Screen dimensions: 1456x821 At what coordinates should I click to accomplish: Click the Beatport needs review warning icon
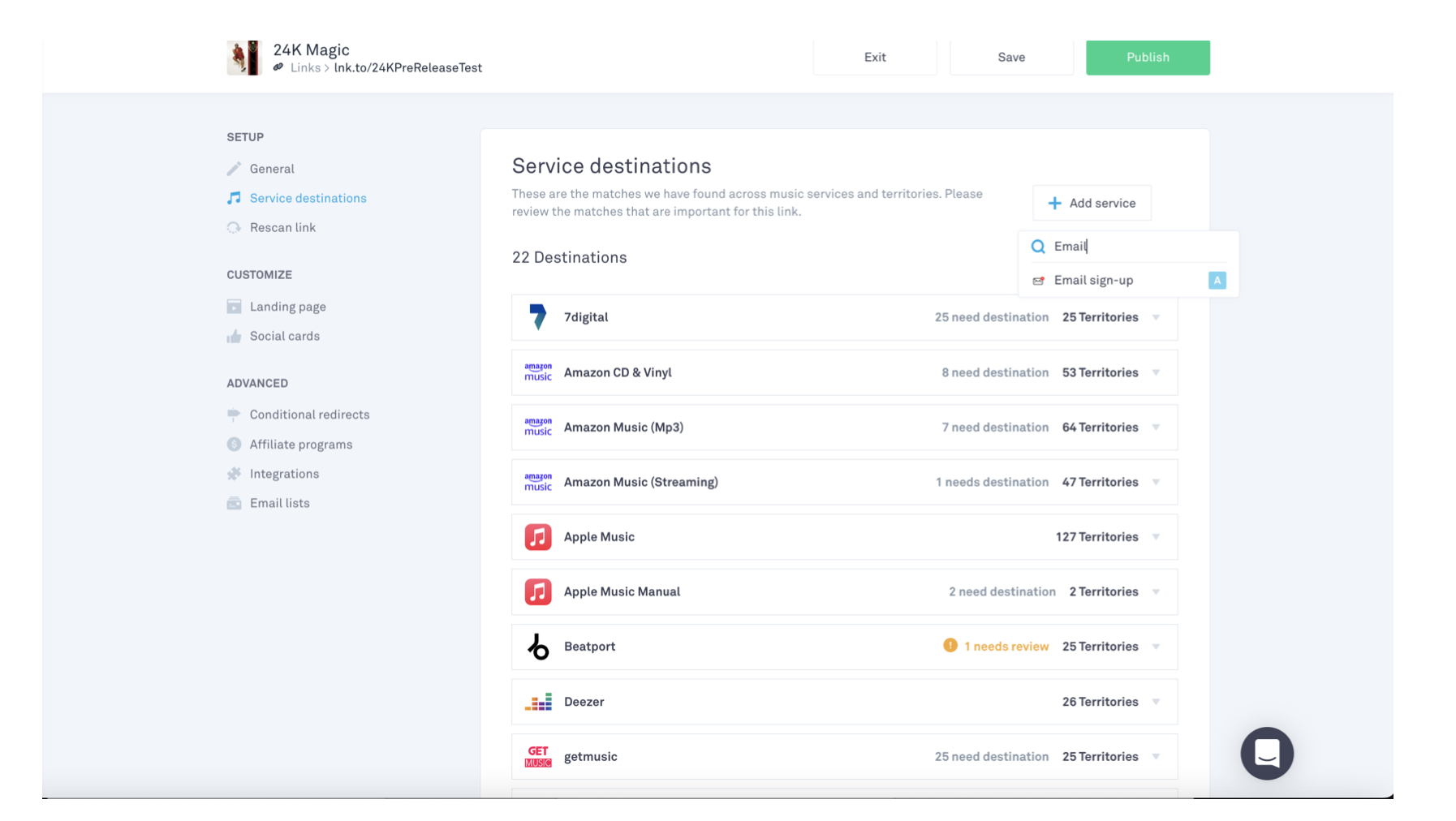click(950, 646)
